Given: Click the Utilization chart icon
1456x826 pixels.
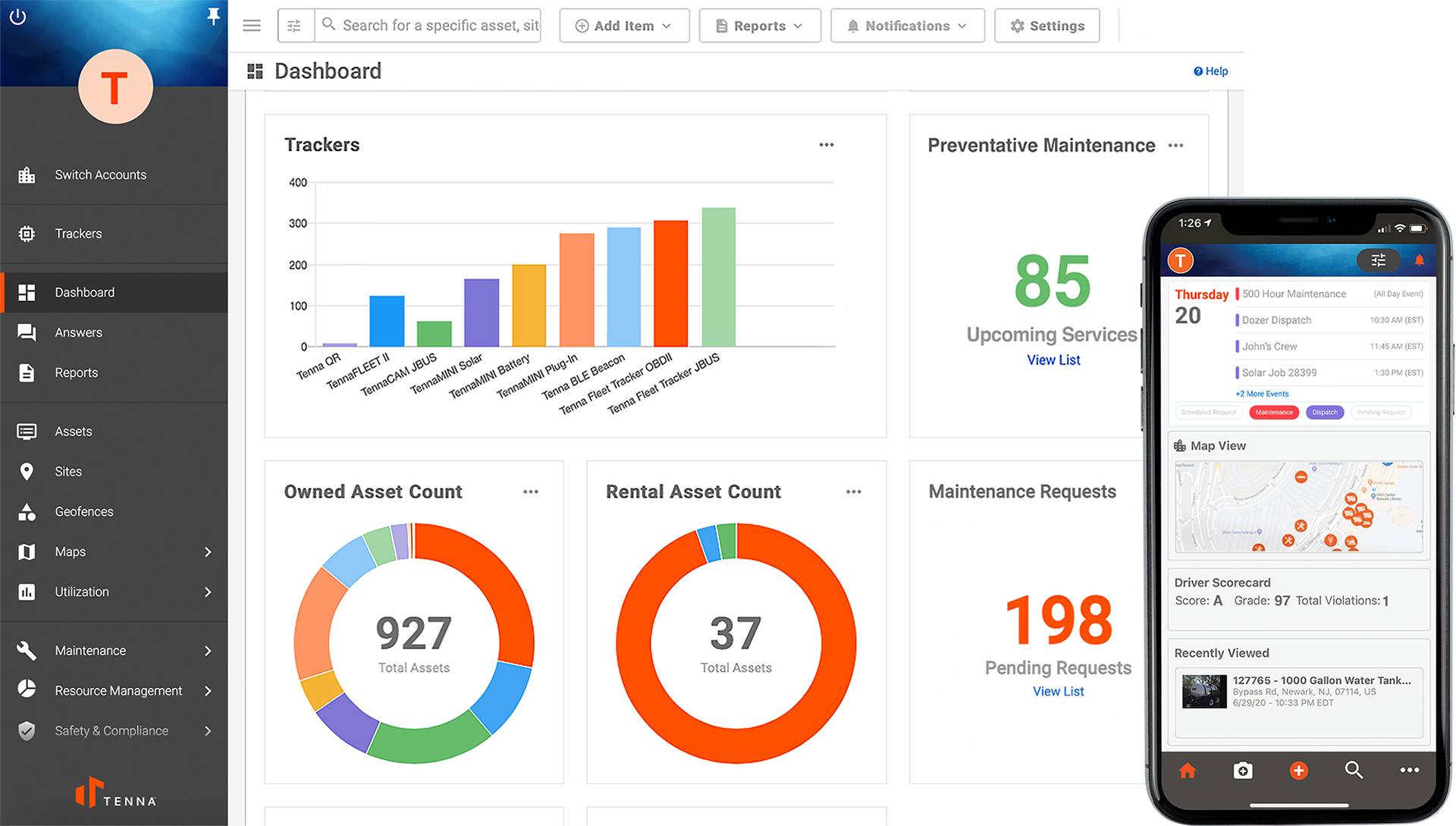Looking at the screenshot, I should 27,592.
